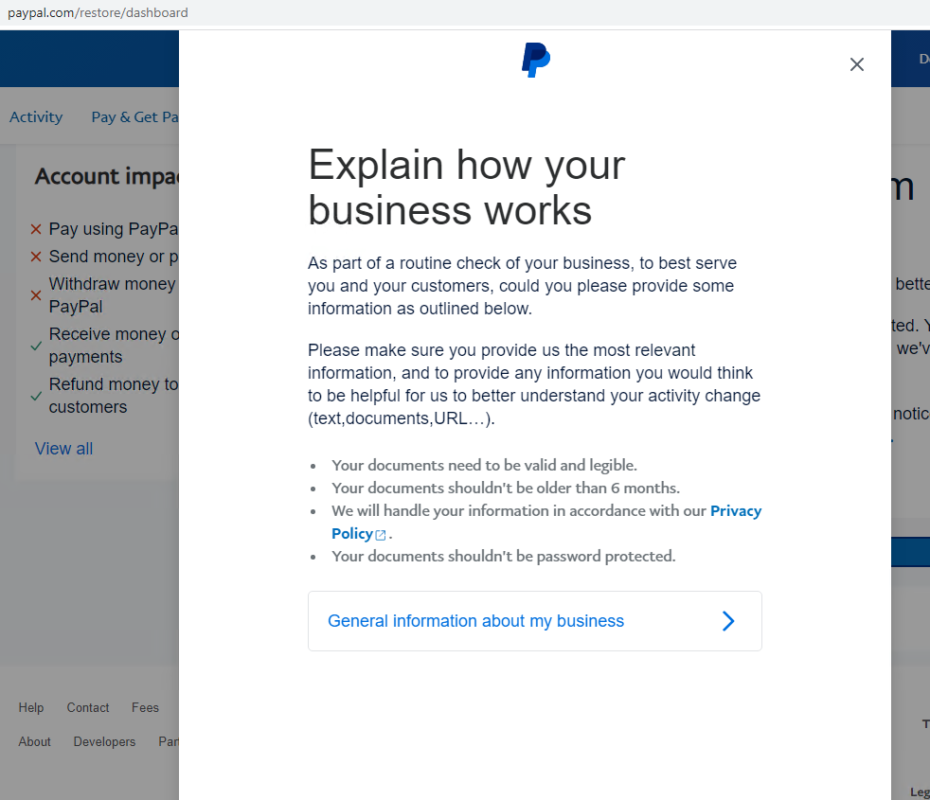Image resolution: width=930 pixels, height=800 pixels.
Task: Click the 'Refund money to customers' list item text
Action: point(113,396)
